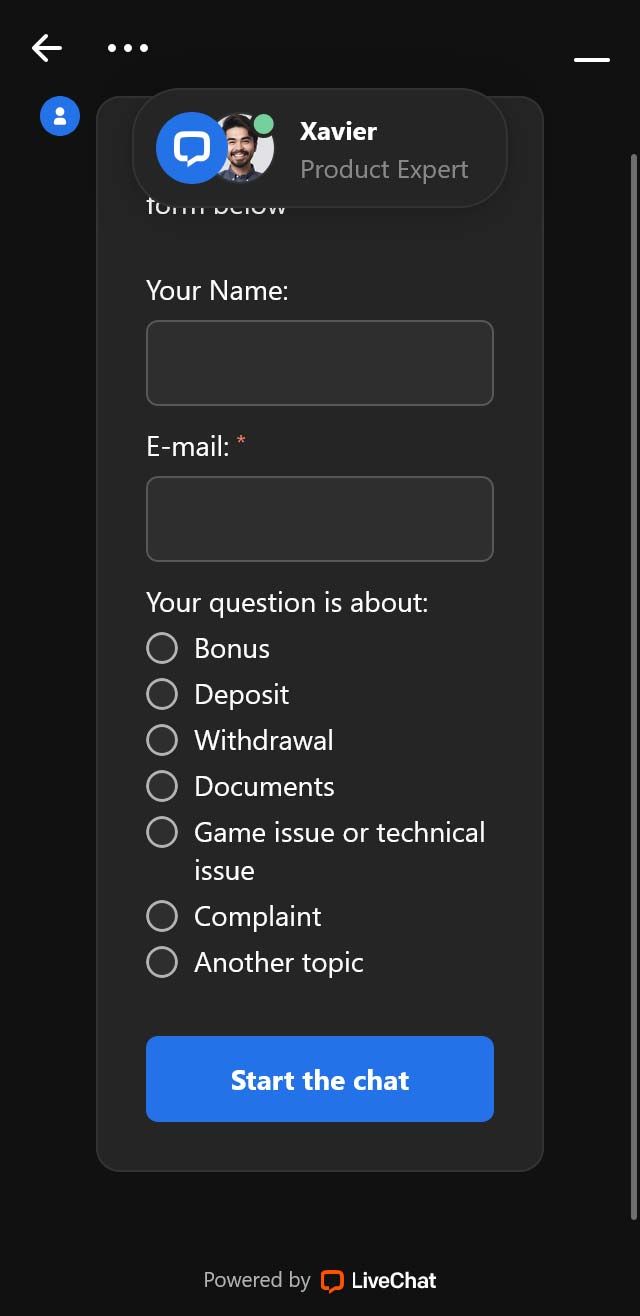Minimize the chat window with dash icon
The image size is (640, 1316).
[x=592, y=60]
